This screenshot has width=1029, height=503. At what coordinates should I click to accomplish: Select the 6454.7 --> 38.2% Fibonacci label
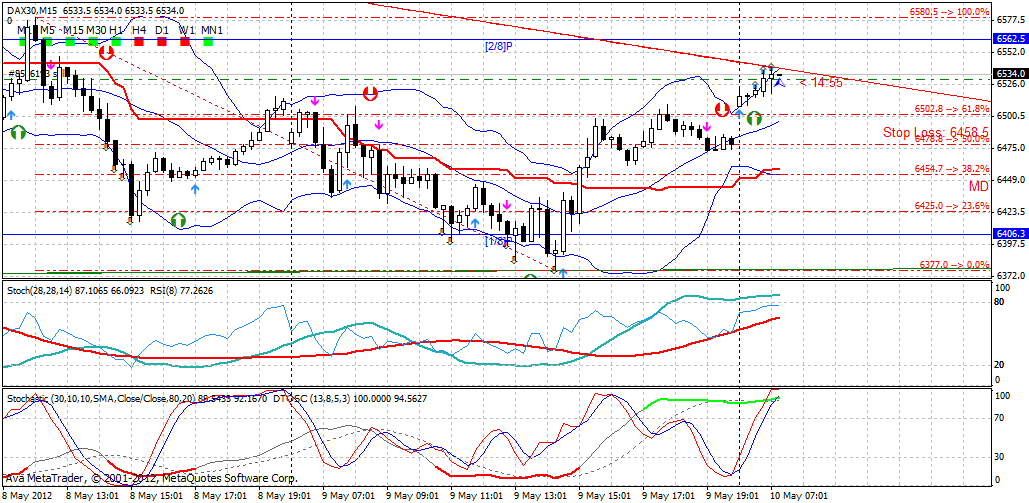click(952, 169)
